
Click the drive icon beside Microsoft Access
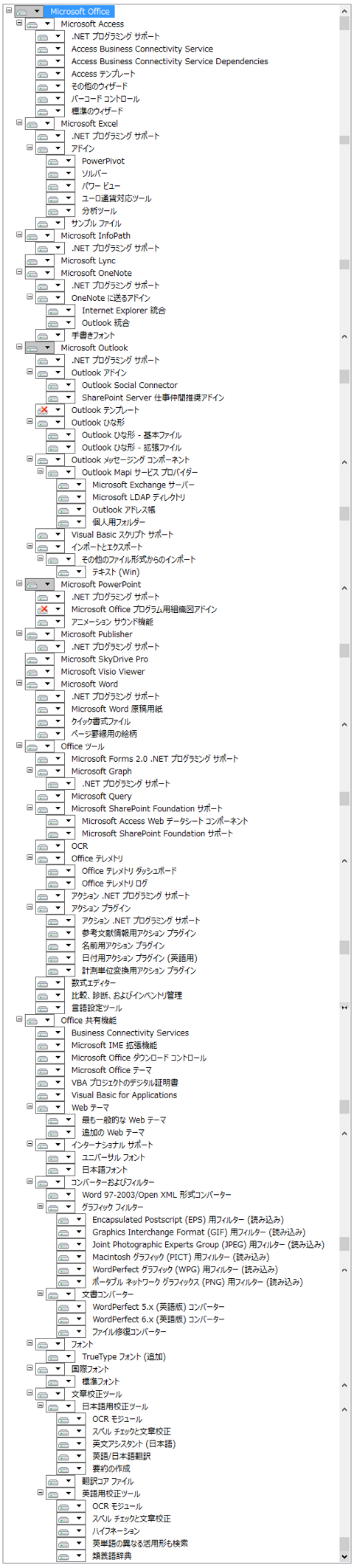(32, 24)
